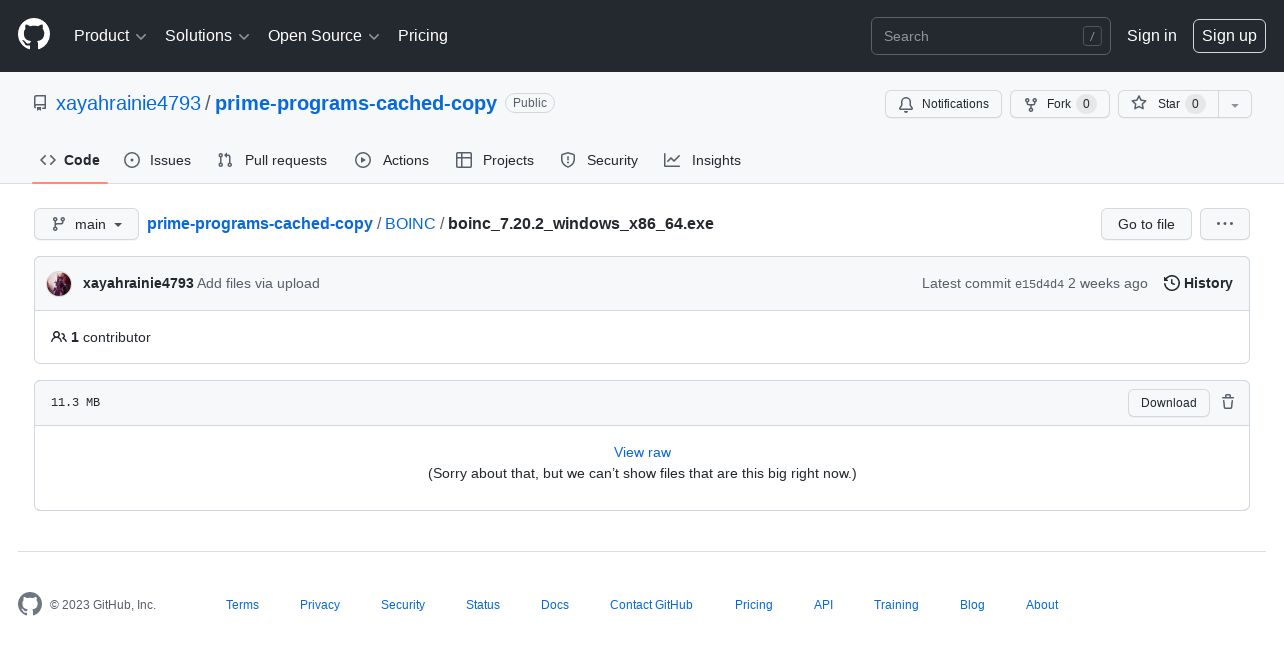Image resolution: width=1284 pixels, height=666 pixels.
Task: Open Terms in footer
Action: click(x=242, y=605)
